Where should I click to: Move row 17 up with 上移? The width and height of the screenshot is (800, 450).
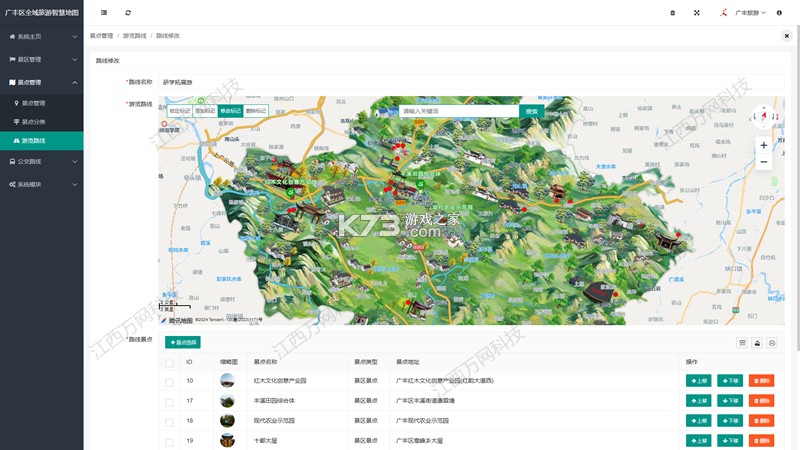pyautogui.click(x=698, y=401)
